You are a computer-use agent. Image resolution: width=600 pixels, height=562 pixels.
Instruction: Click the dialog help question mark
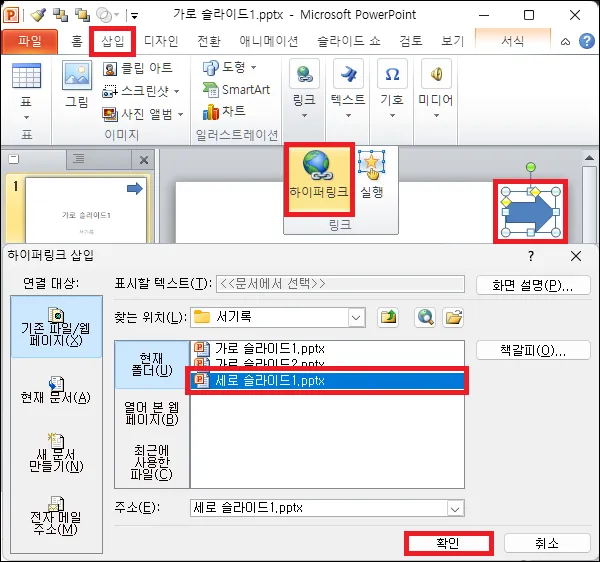(531, 256)
